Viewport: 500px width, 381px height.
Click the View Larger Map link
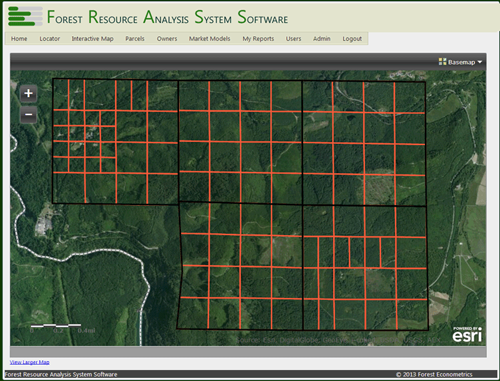point(30,362)
